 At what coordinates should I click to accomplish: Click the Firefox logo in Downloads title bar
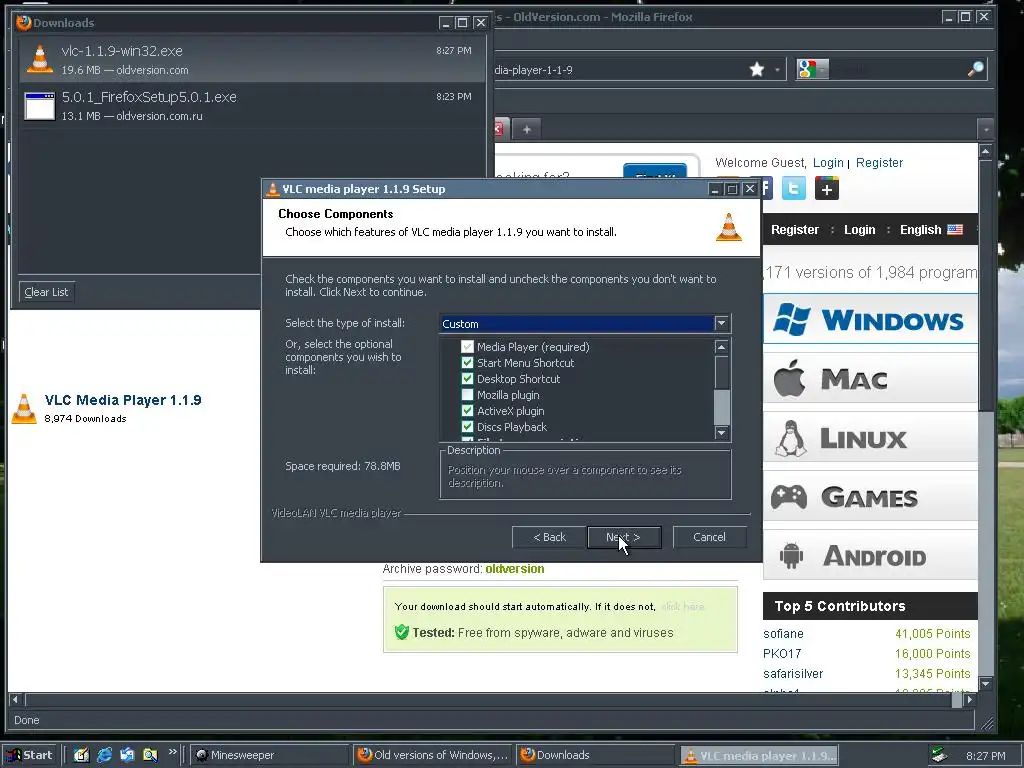(x=24, y=22)
